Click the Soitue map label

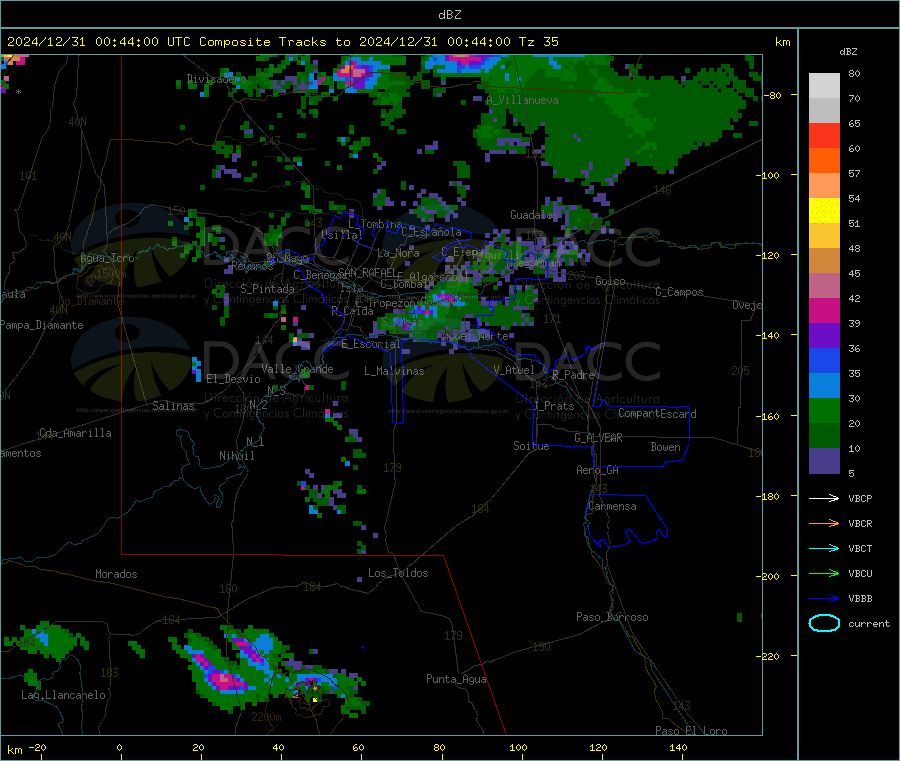point(531,446)
